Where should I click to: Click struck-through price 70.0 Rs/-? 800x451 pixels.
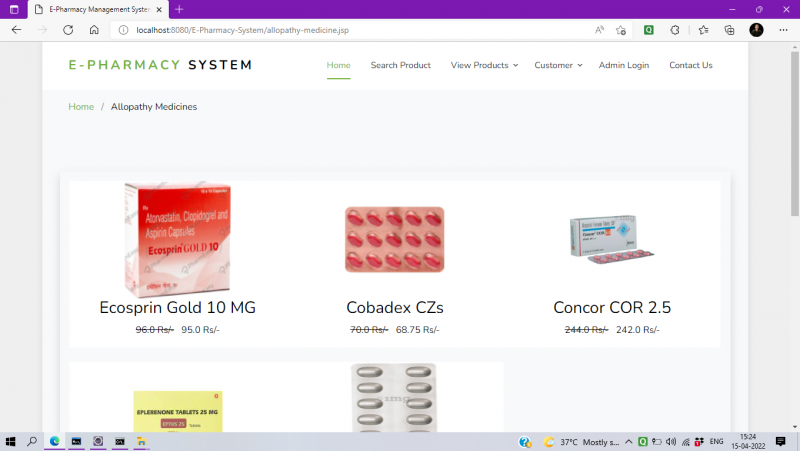(x=369, y=330)
